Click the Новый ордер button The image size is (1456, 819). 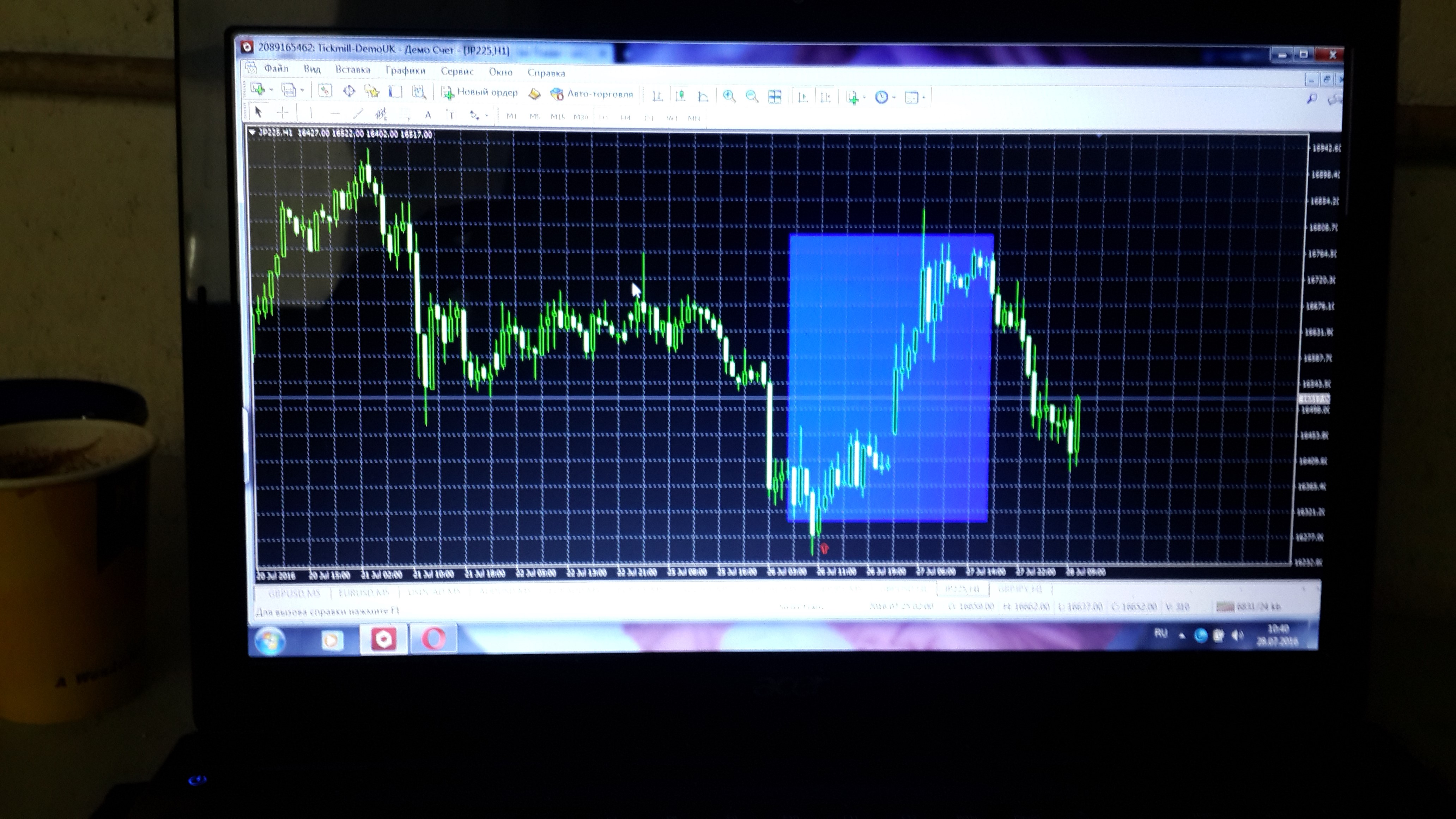pos(479,92)
